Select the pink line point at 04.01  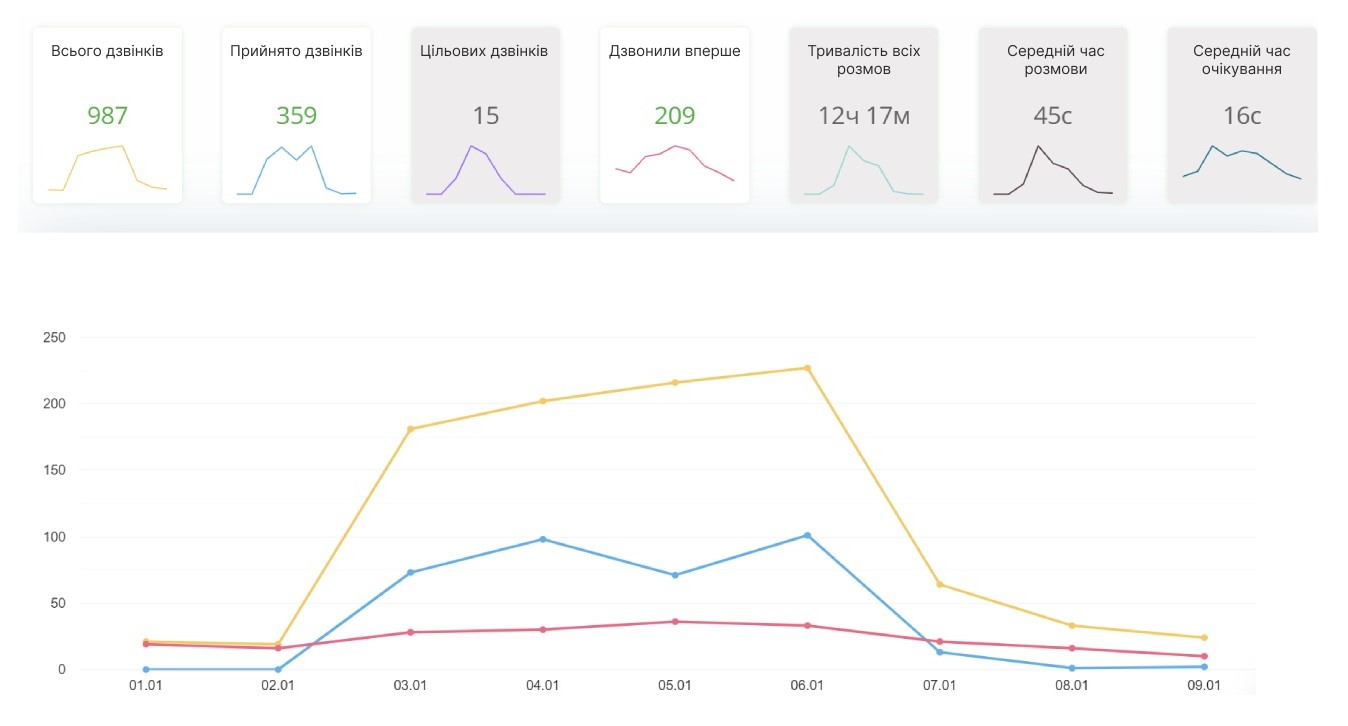tap(543, 629)
